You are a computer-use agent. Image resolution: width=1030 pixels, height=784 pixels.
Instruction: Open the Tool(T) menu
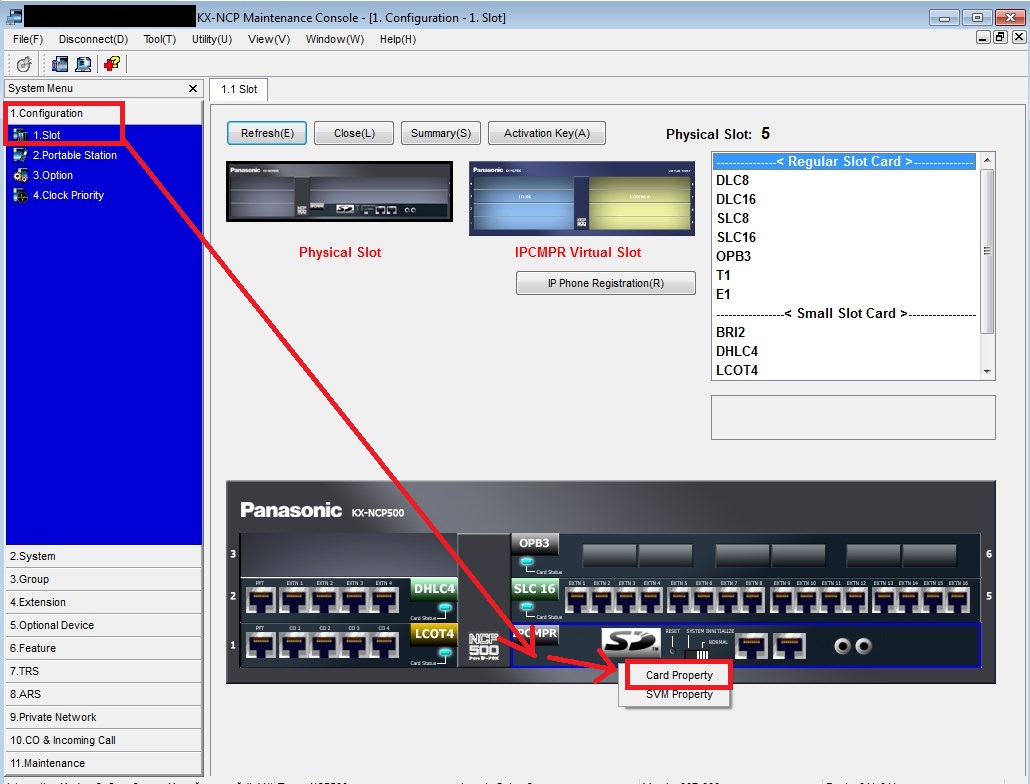160,39
